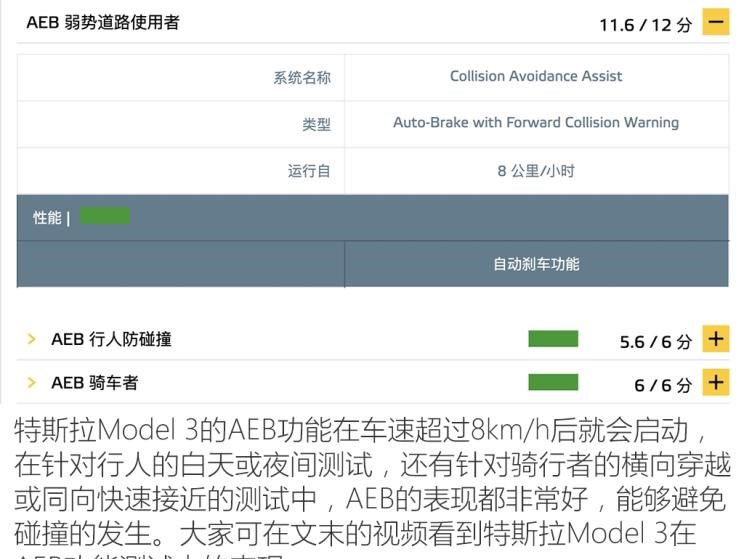
Task: Click the 类型 label cell
Action: (x=181, y=124)
